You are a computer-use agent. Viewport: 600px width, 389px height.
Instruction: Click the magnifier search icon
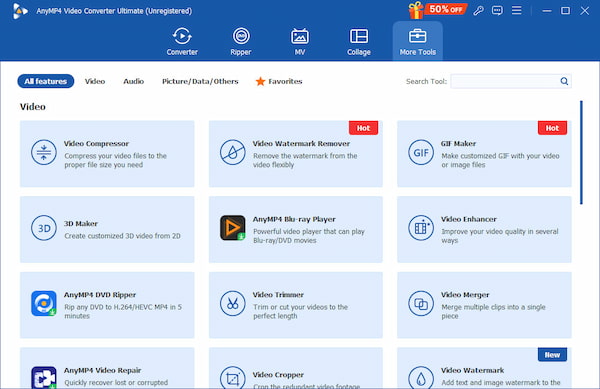[564, 81]
